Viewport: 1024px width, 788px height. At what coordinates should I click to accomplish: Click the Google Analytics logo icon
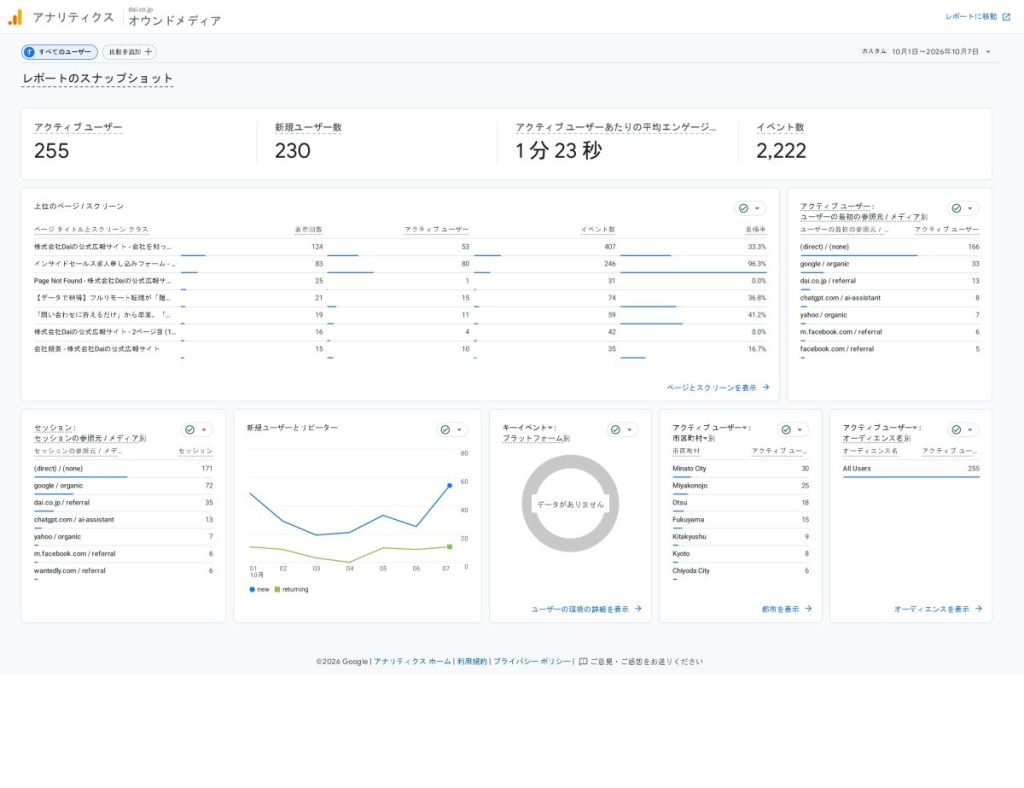(x=15, y=17)
